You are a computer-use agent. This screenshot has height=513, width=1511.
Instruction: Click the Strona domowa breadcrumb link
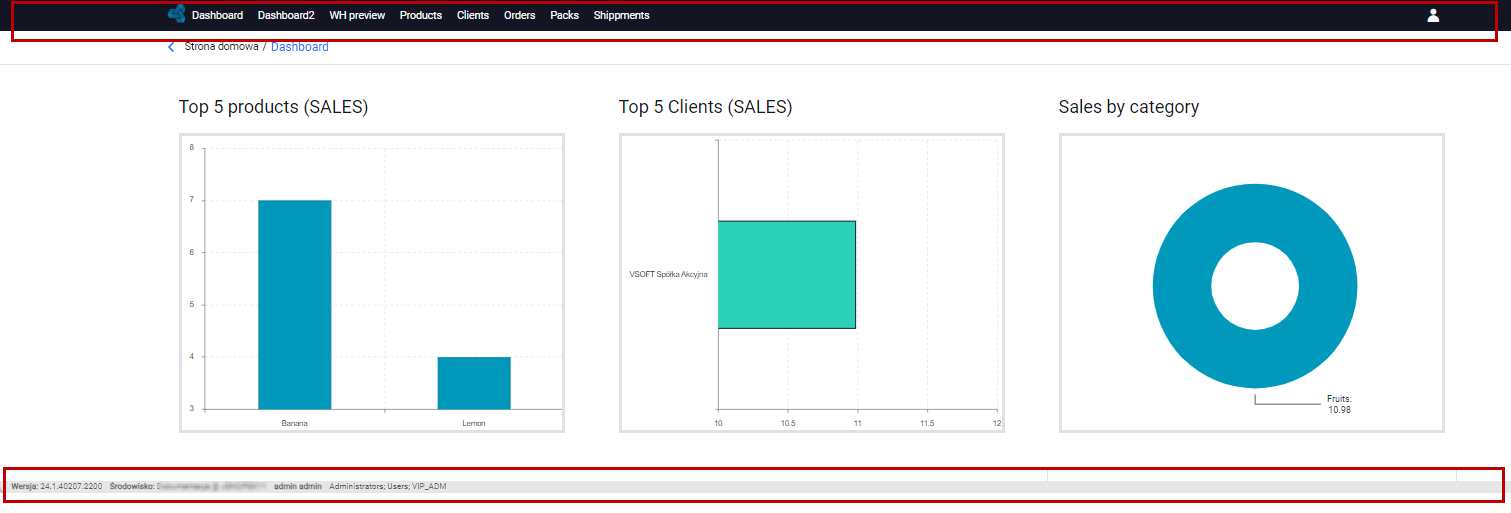pos(221,47)
